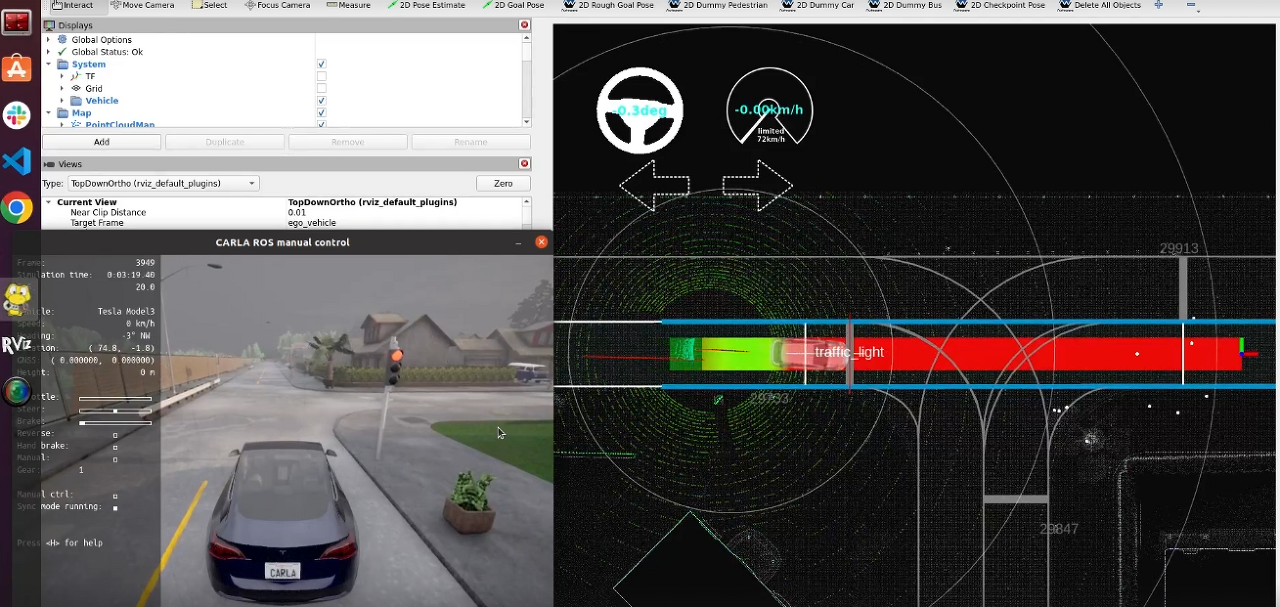Expand the Vehicle group
Image resolution: width=1280 pixels, height=607 pixels.
click(x=62, y=101)
